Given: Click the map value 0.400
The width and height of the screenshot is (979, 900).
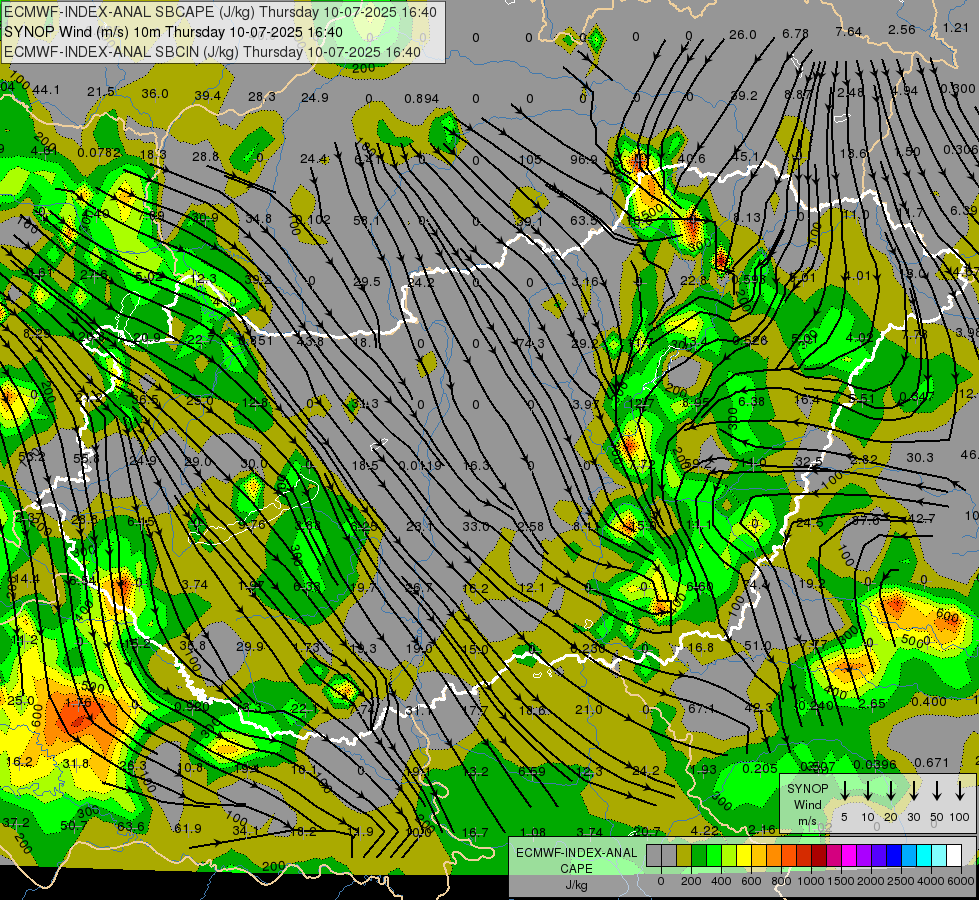Looking at the screenshot, I should click(928, 701).
